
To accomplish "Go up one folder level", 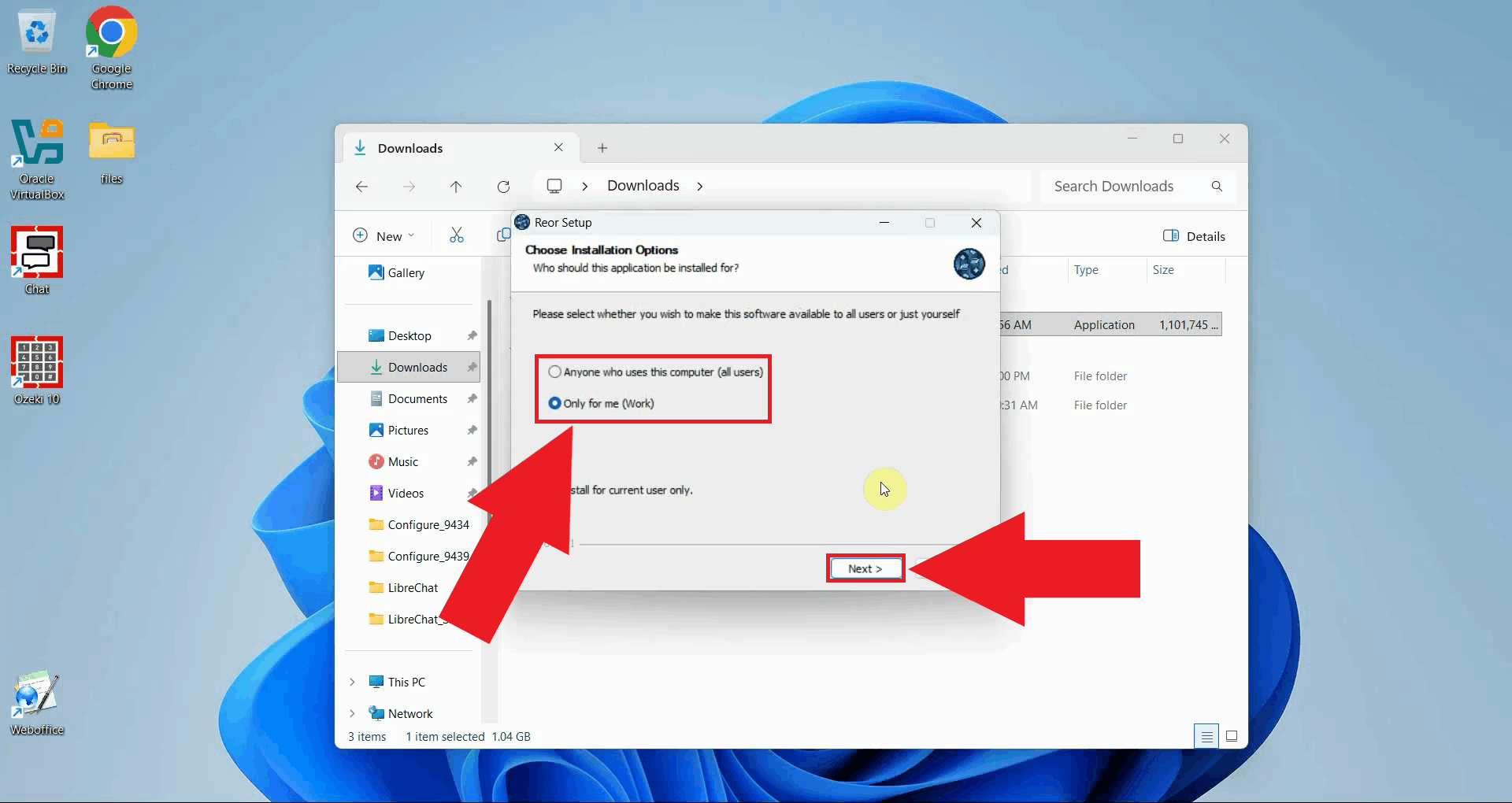I will click(x=456, y=187).
